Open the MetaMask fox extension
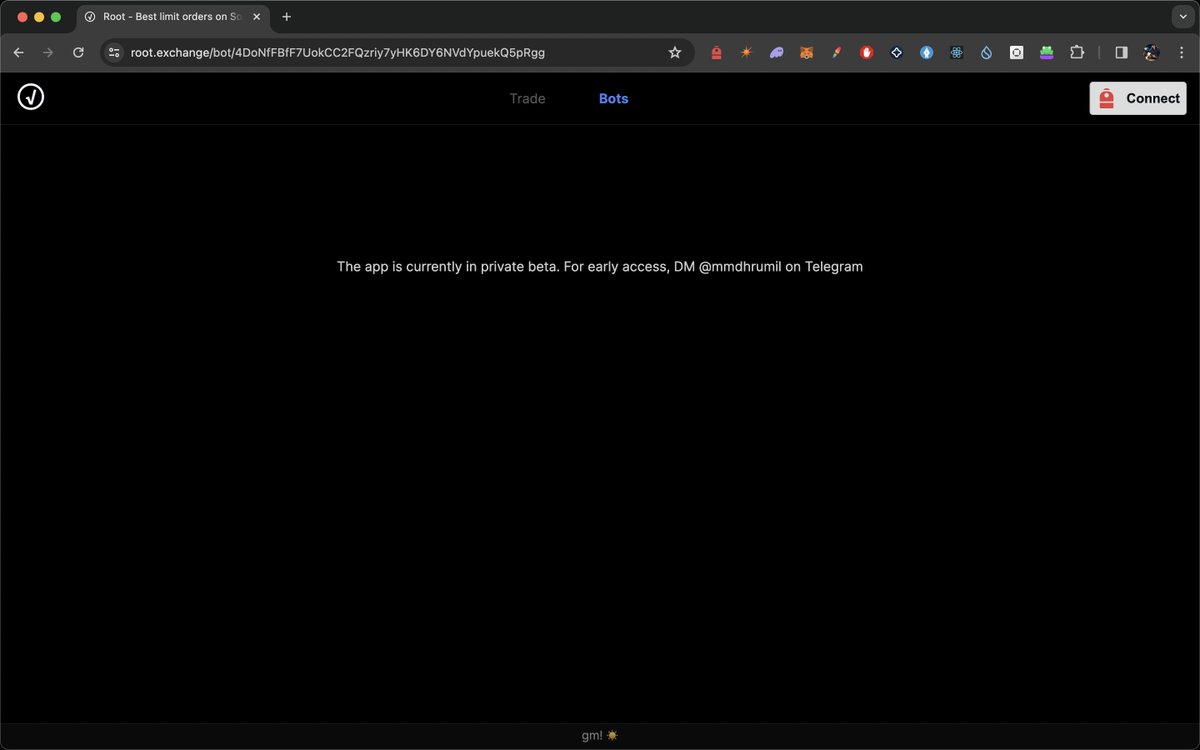The width and height of the screenshot is (1200, 750). click(x=806, y=53)
